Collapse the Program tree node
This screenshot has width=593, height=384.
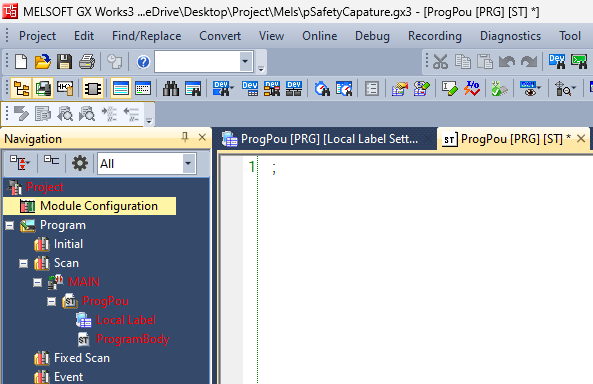9,225
